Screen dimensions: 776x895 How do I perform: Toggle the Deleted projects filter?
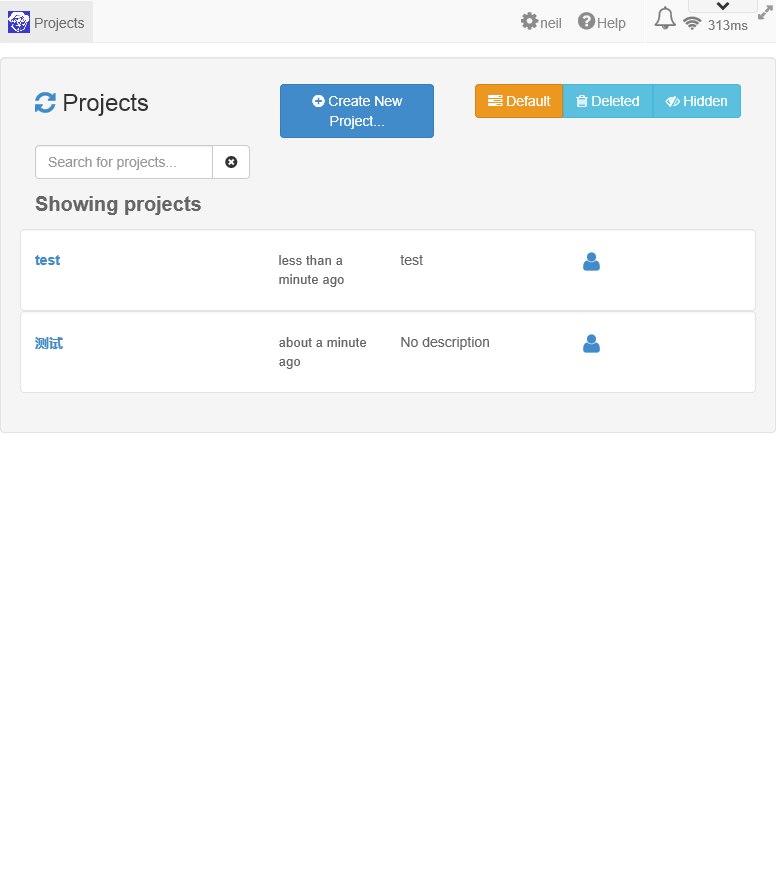point(608,101)
